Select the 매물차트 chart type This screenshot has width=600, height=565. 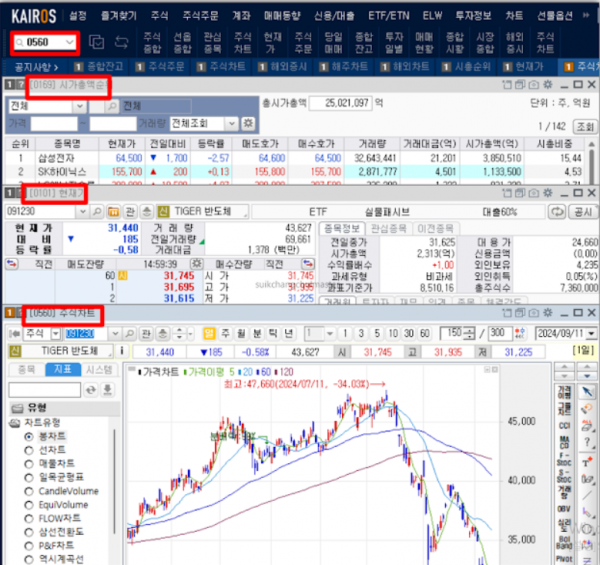pos(49,464)
